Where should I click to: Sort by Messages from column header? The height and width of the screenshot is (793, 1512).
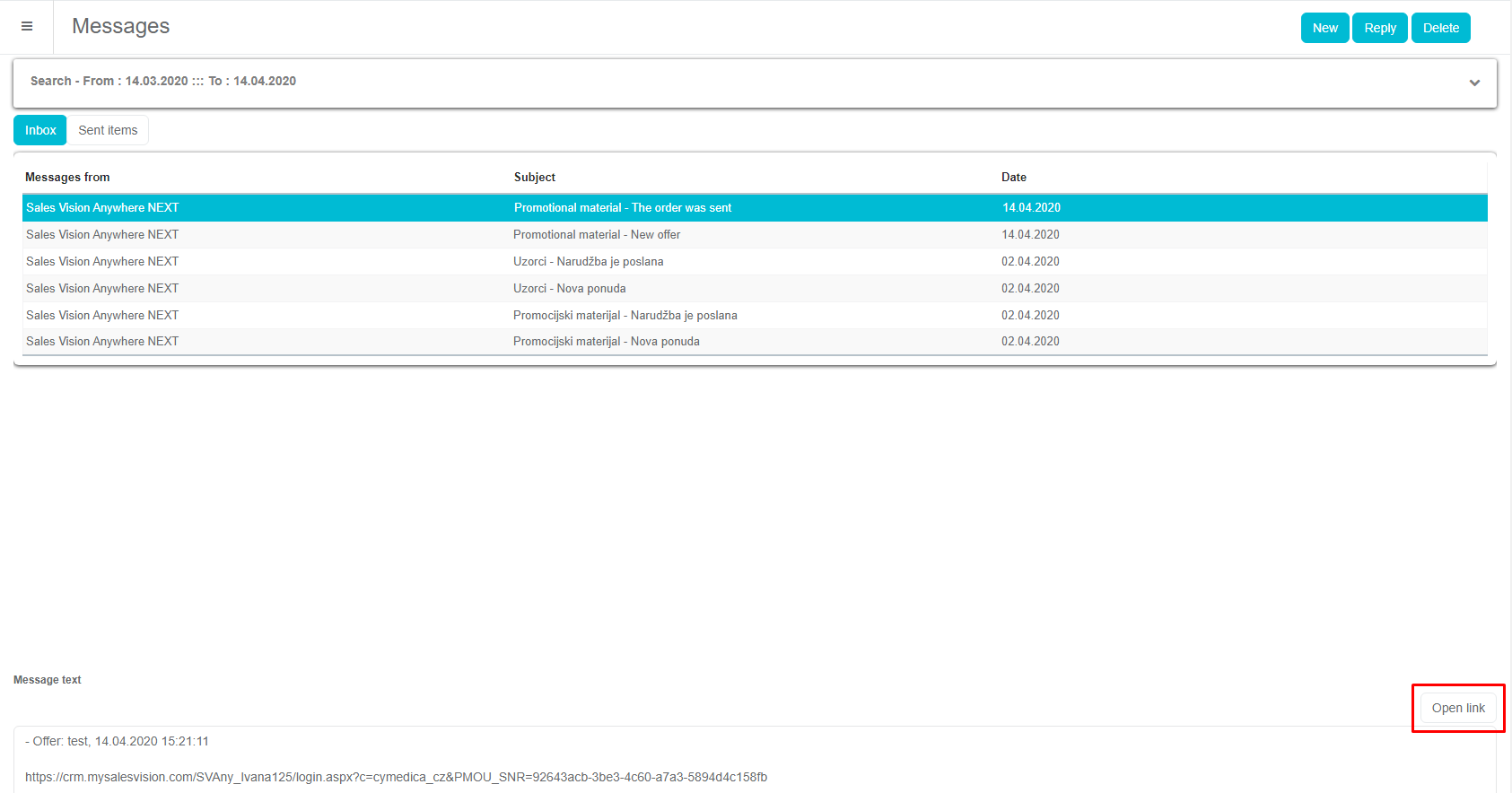click(x=67, y=178)
